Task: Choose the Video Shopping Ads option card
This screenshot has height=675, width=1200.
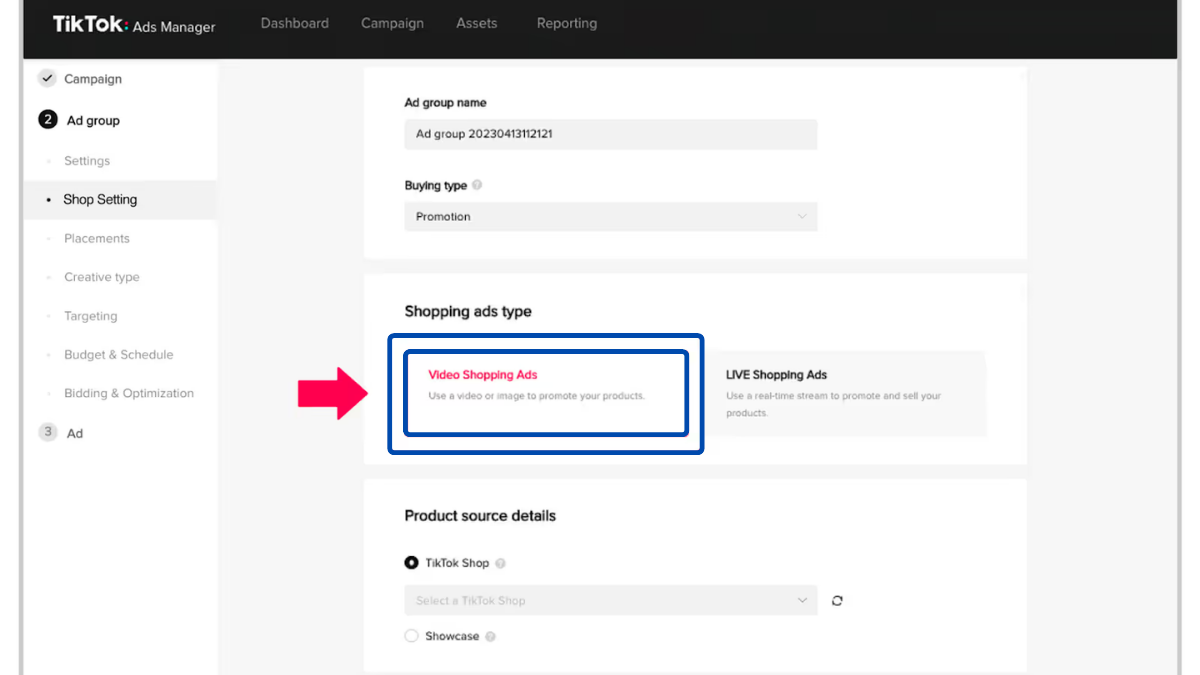Action: click(546, 392)
